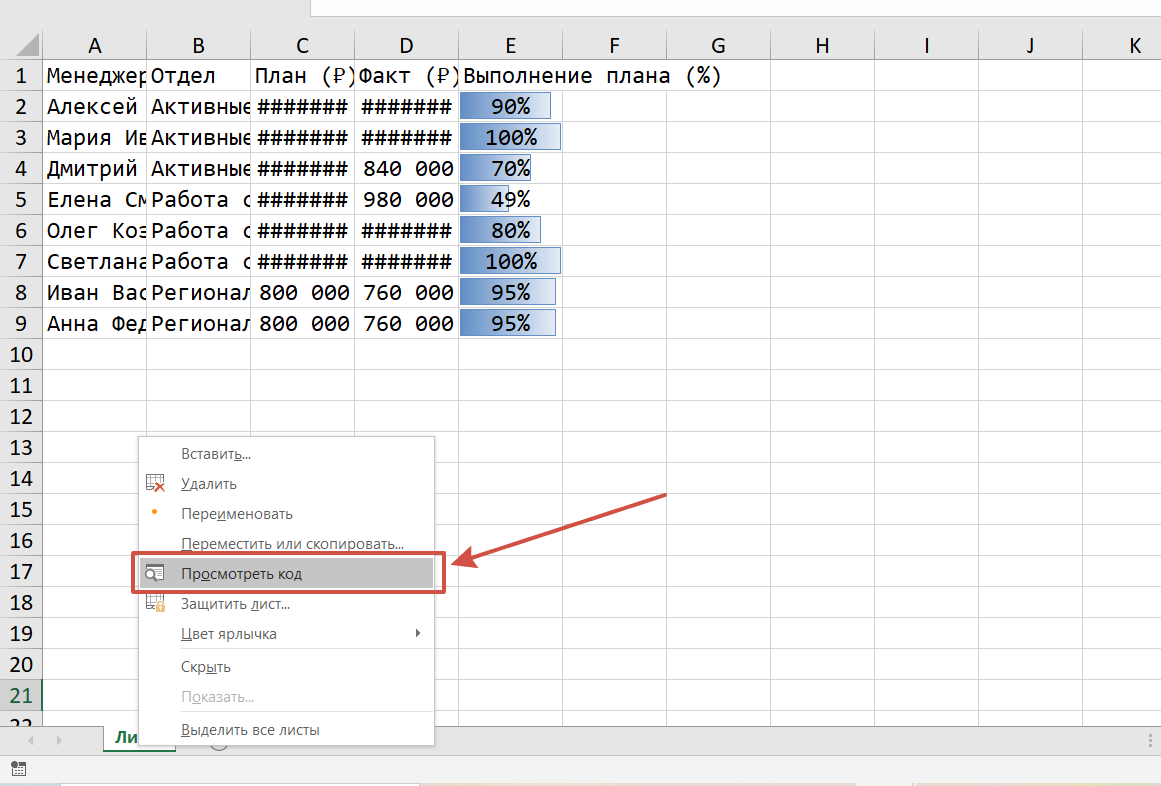Click the Елена cell in row 5
1161x786 pixels.
click(x=95, y=200)
